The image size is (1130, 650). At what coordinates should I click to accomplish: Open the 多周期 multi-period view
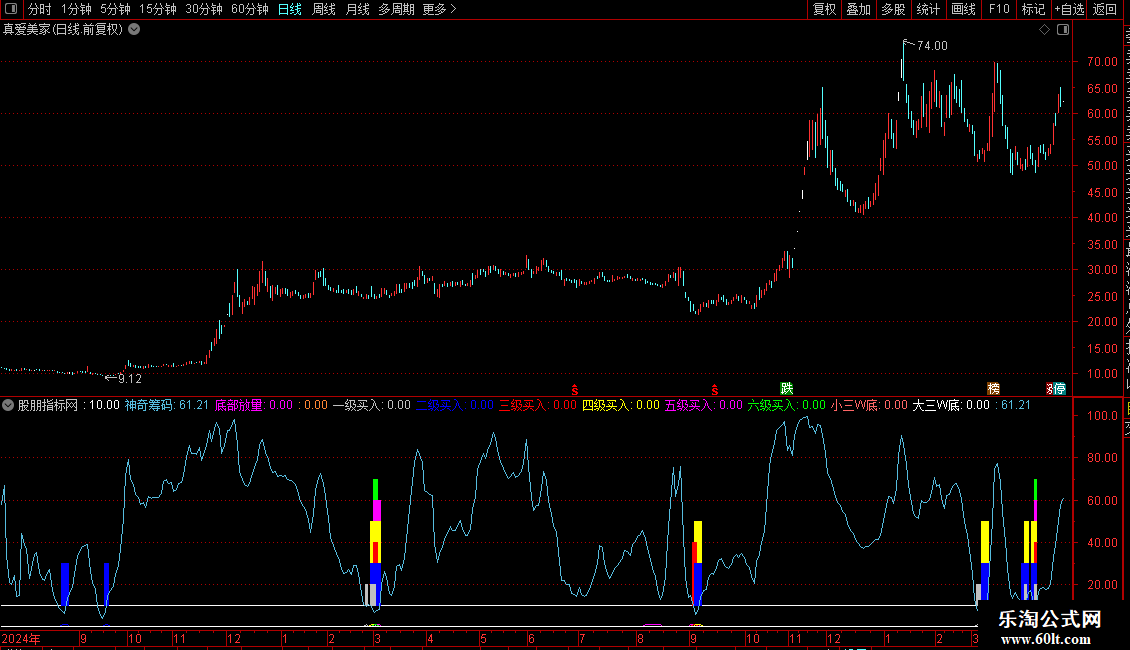click(396, 9)
